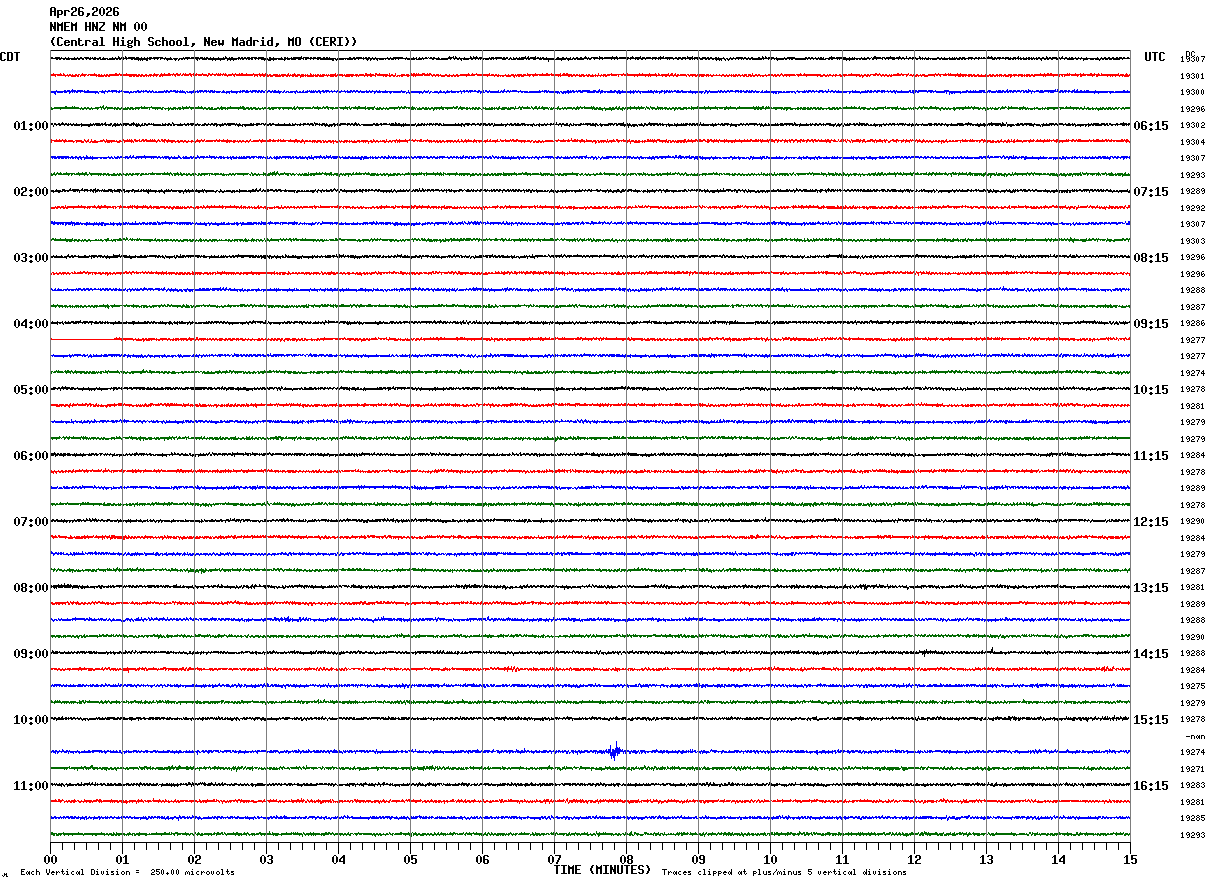This screenshot has height=886, width=1210.
Task: Select the DC value 19292
Action: tap(1192, 208)
